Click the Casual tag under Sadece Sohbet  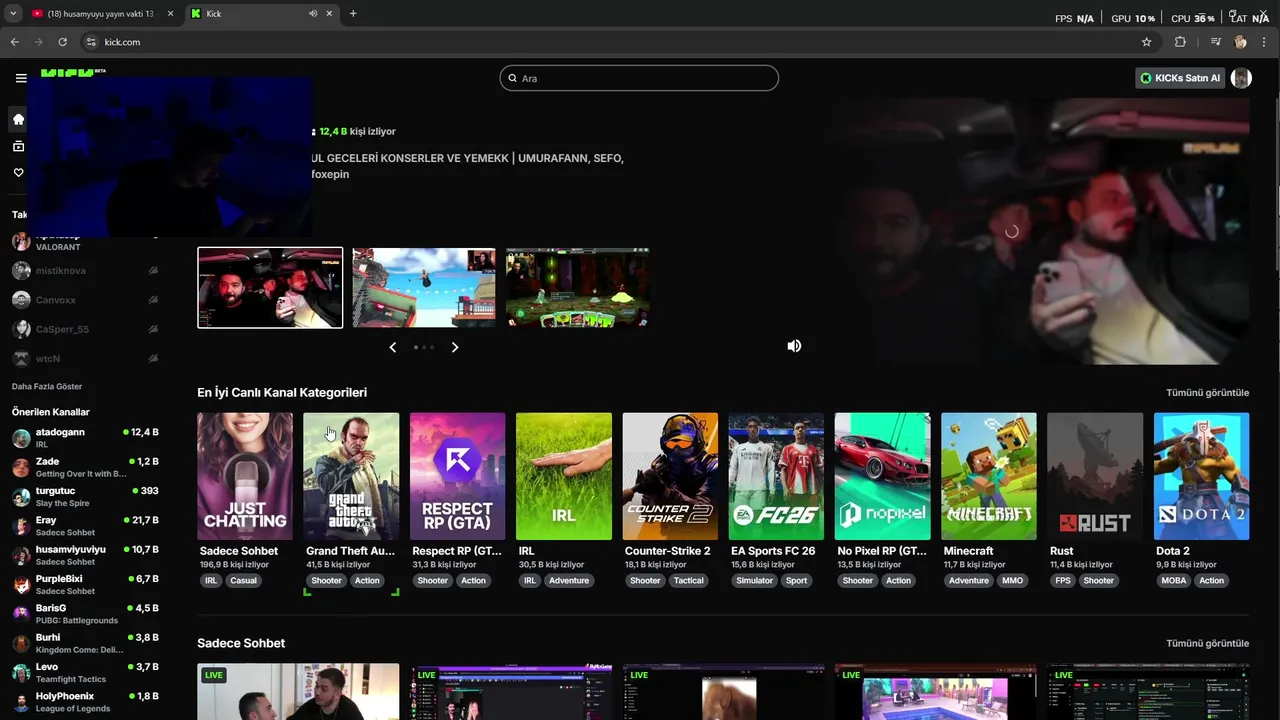[x=243, y=580]
